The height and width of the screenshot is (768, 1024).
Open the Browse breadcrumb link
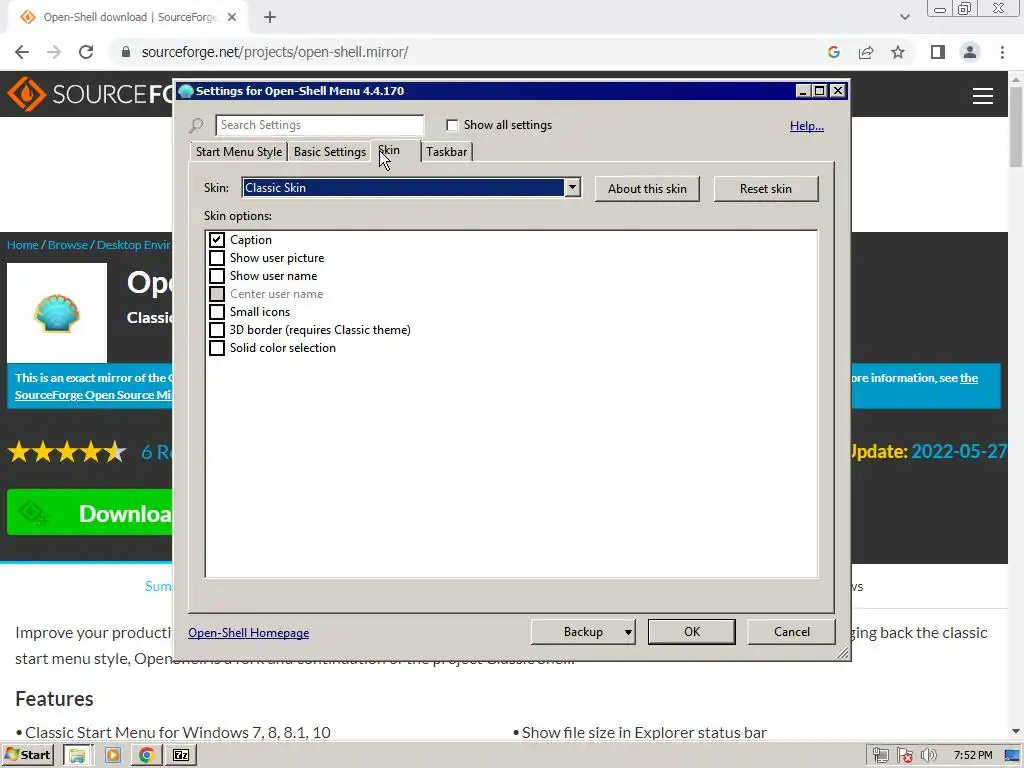[68, 245]
